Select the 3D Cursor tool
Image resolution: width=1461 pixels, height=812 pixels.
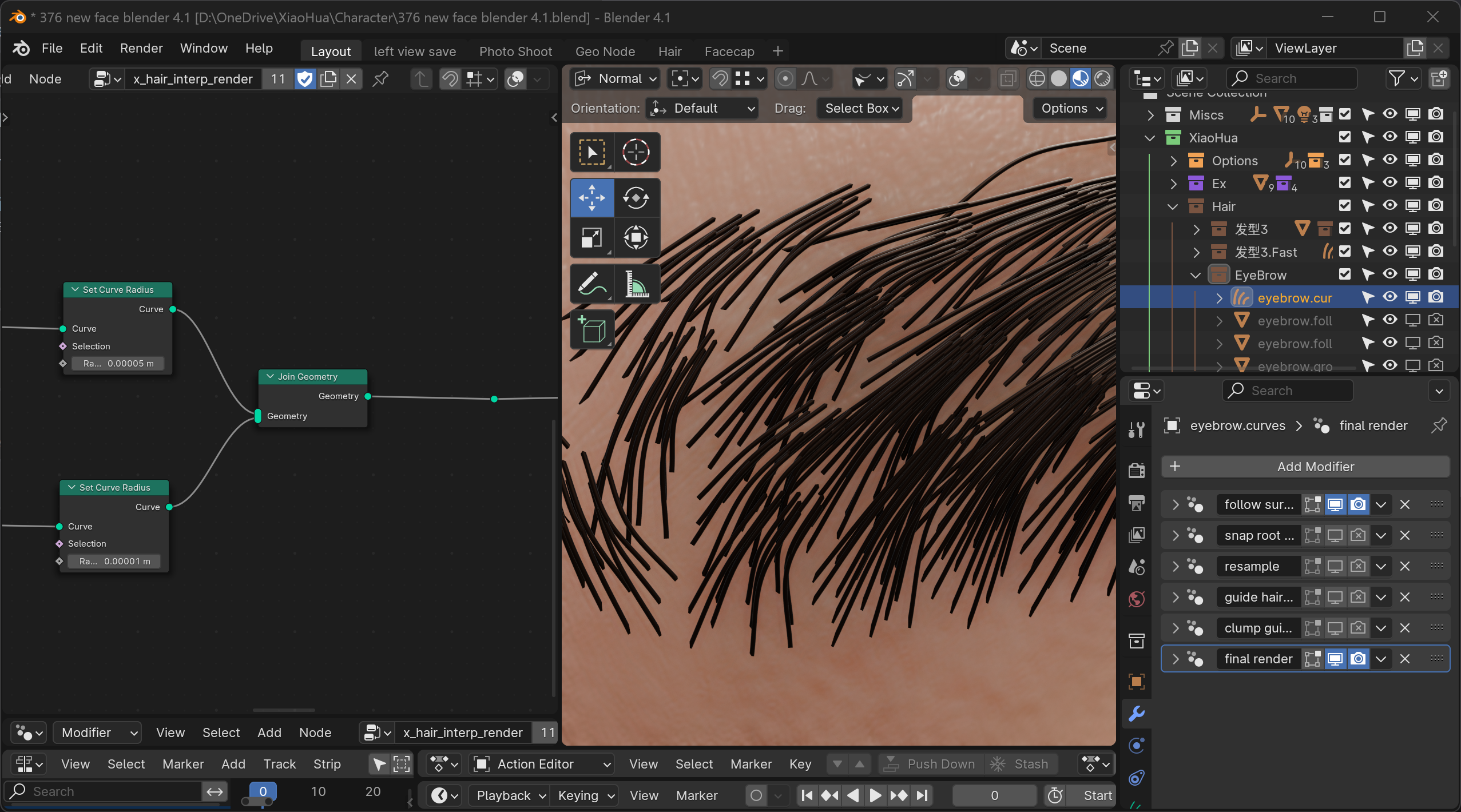coord(636,153)
